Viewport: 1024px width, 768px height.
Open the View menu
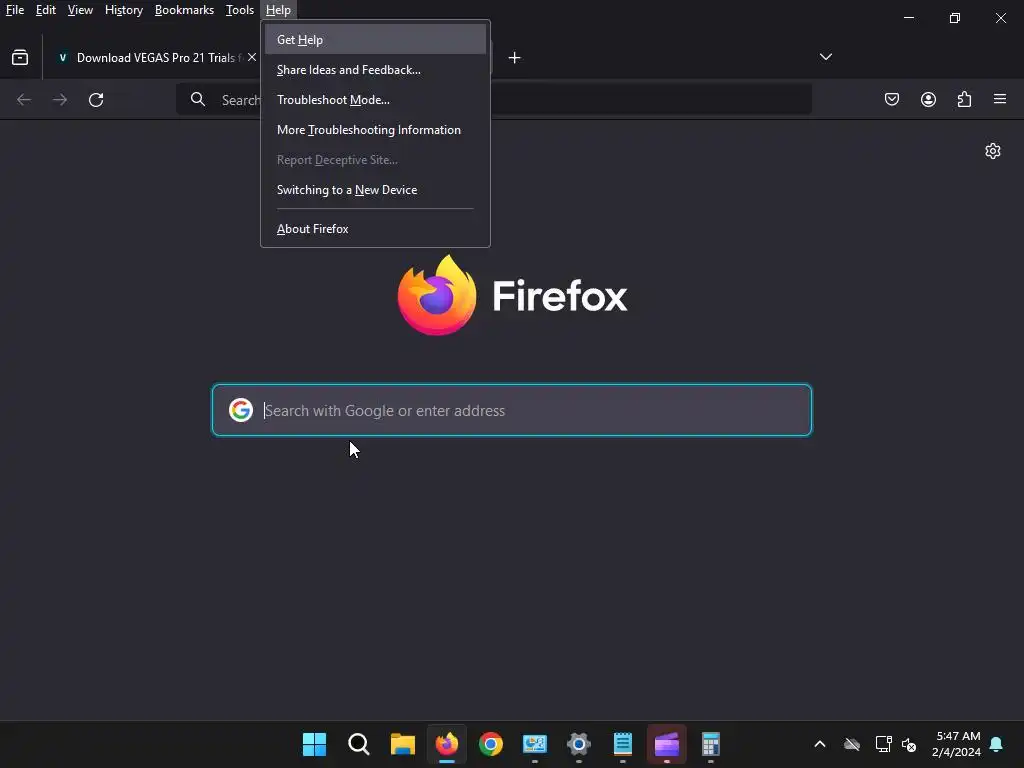[80, 10]
